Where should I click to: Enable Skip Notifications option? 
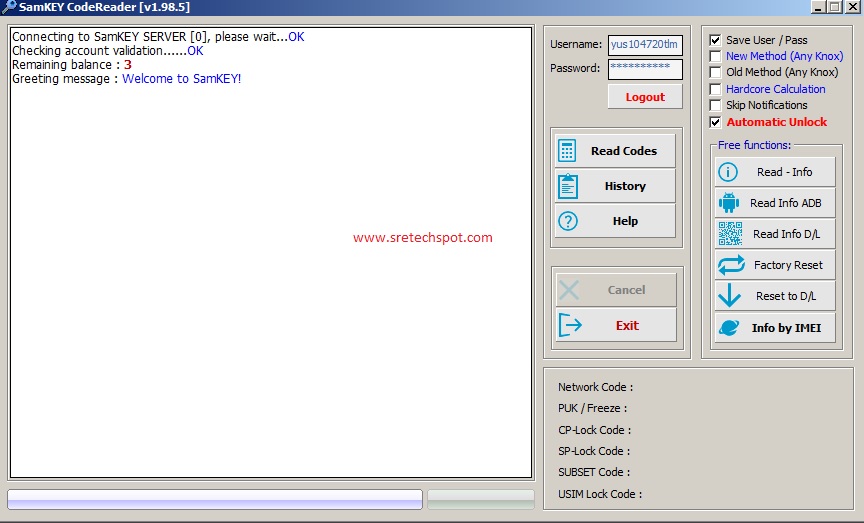pyautogui.click(x=715, y=105)
